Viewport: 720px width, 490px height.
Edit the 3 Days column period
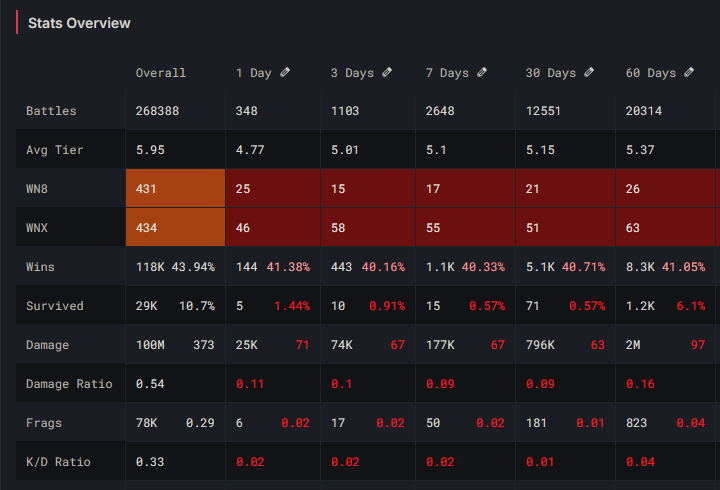[387, 72]
